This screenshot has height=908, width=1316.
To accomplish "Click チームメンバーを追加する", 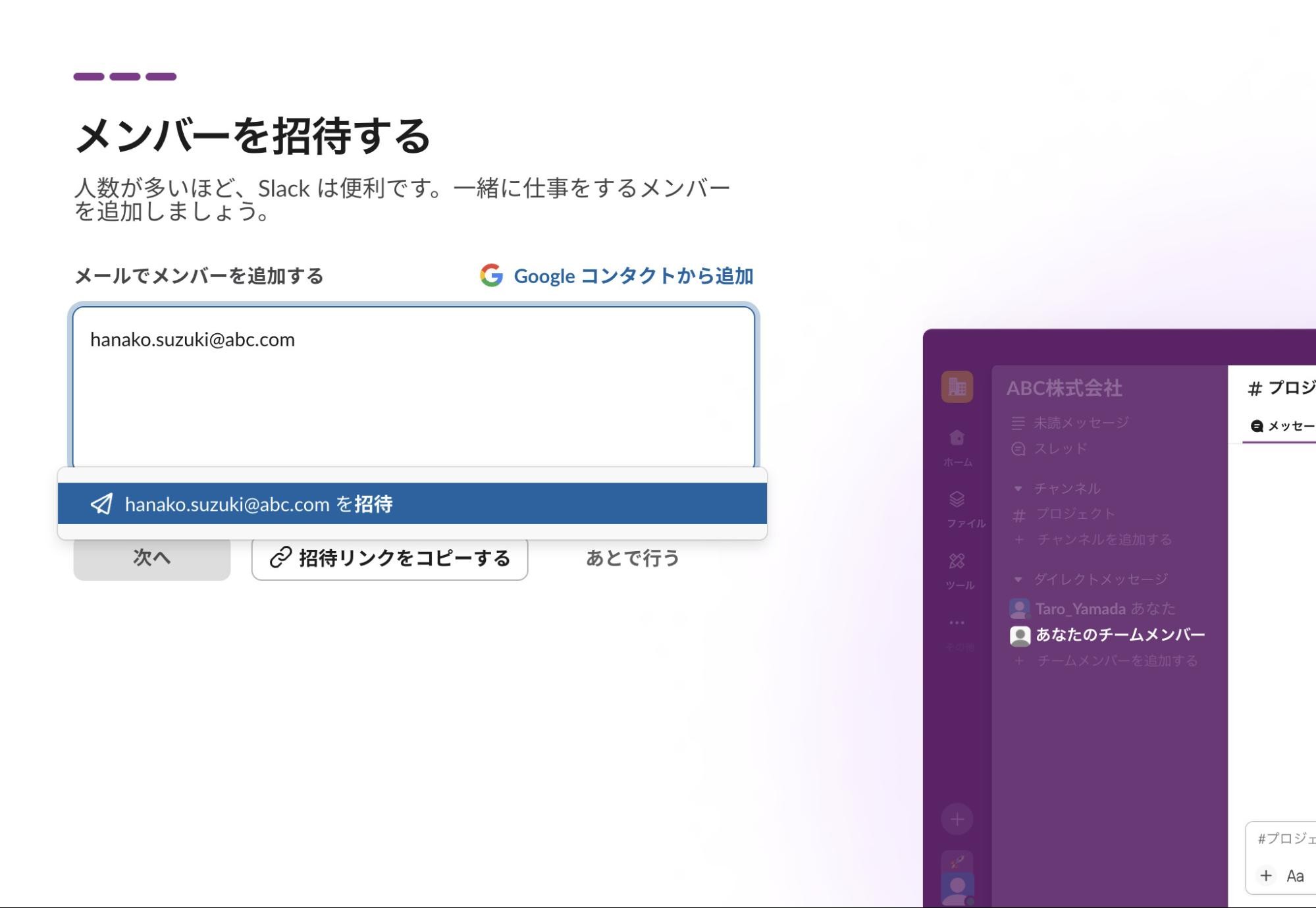I will pyautogui.click(x=1118, y=660).
